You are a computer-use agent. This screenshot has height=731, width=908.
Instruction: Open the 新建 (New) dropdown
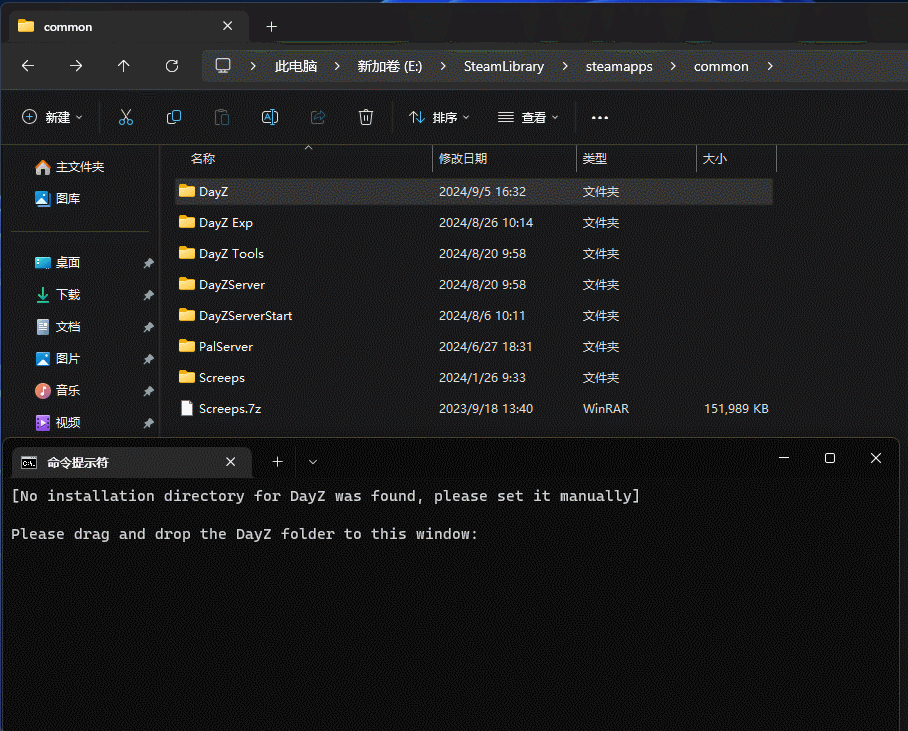(52, 117)
